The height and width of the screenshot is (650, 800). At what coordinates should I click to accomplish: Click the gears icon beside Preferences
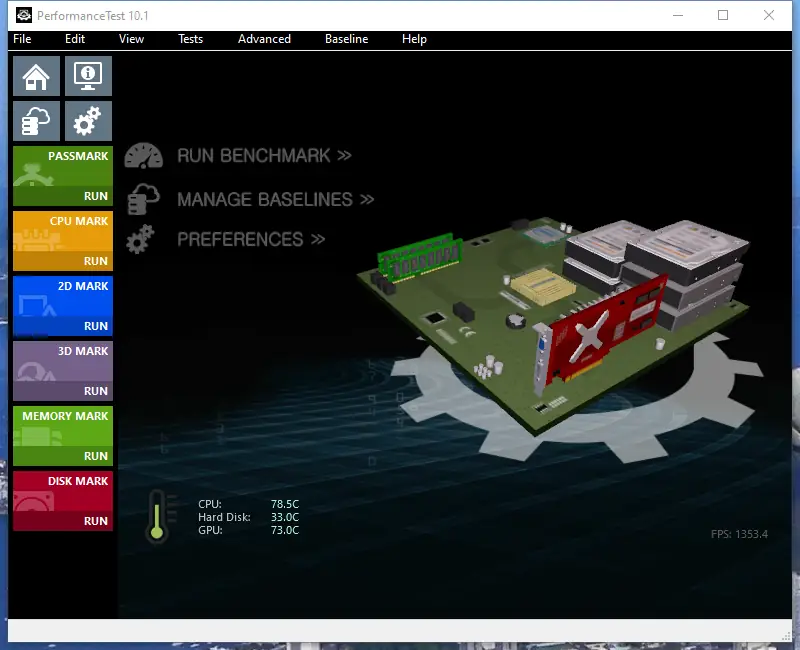click(x=140, y=239)
